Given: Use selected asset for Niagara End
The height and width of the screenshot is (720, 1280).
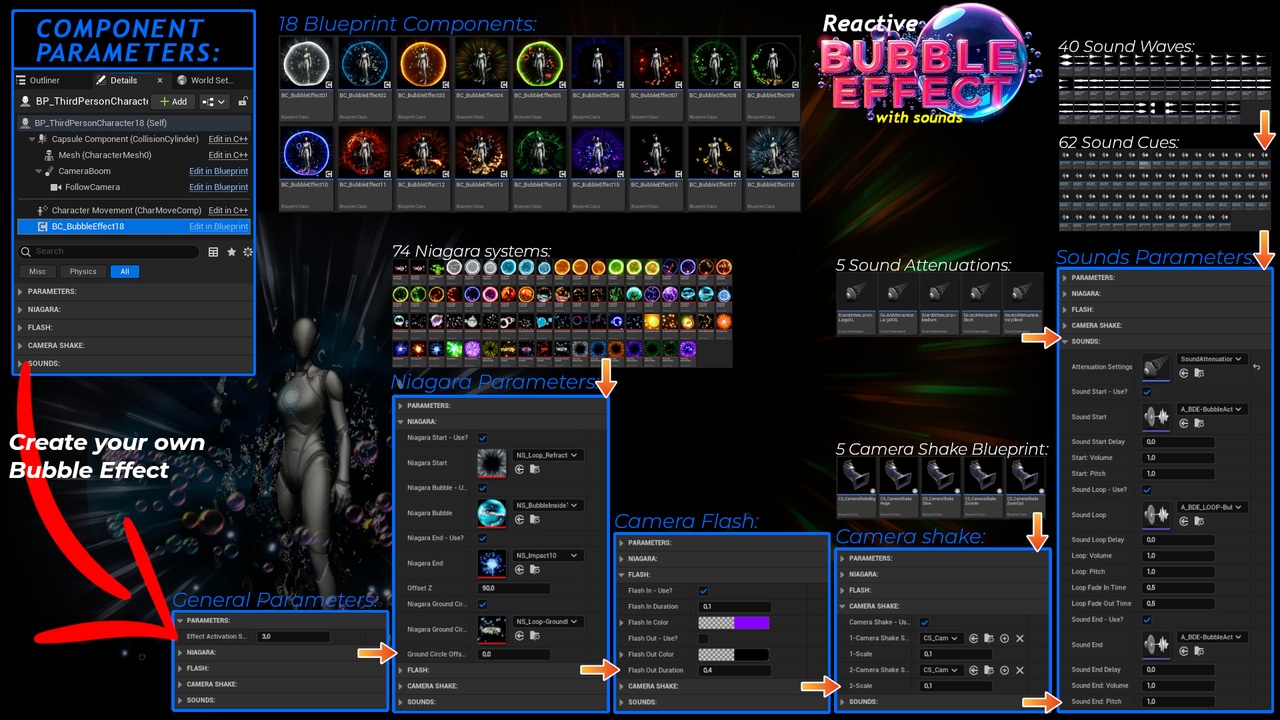Looking at the screenshot, I should (519, 569).
